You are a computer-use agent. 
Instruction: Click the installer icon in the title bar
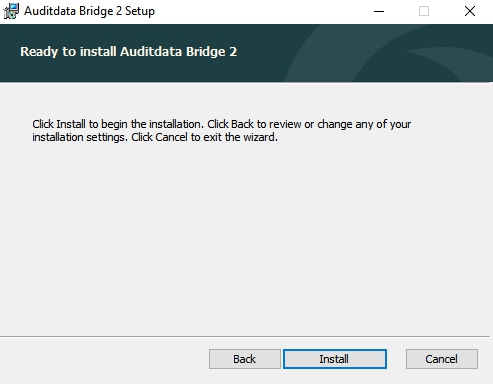click(11, 11)
